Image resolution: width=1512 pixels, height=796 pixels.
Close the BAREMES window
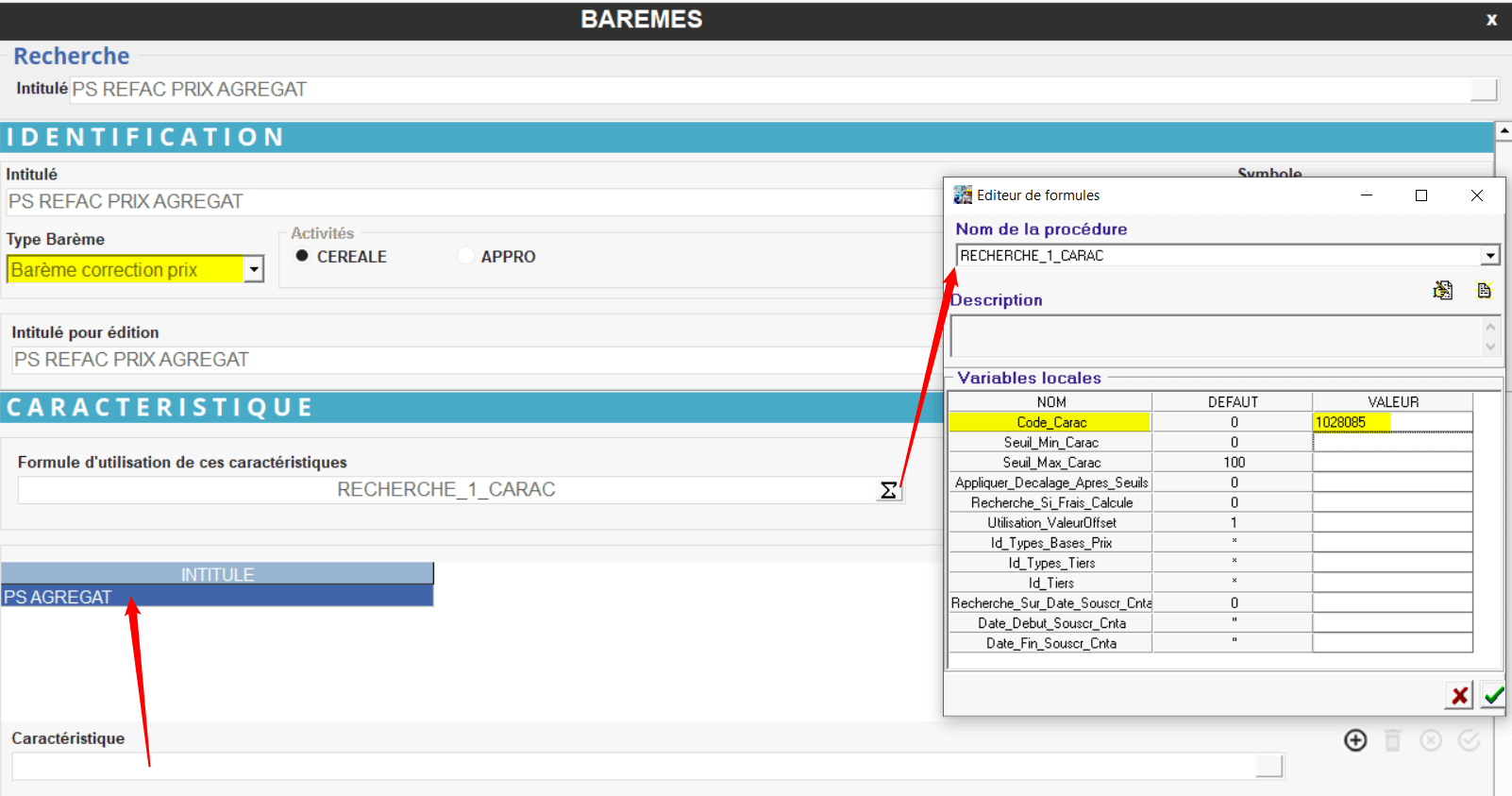tap(1491, 20)
